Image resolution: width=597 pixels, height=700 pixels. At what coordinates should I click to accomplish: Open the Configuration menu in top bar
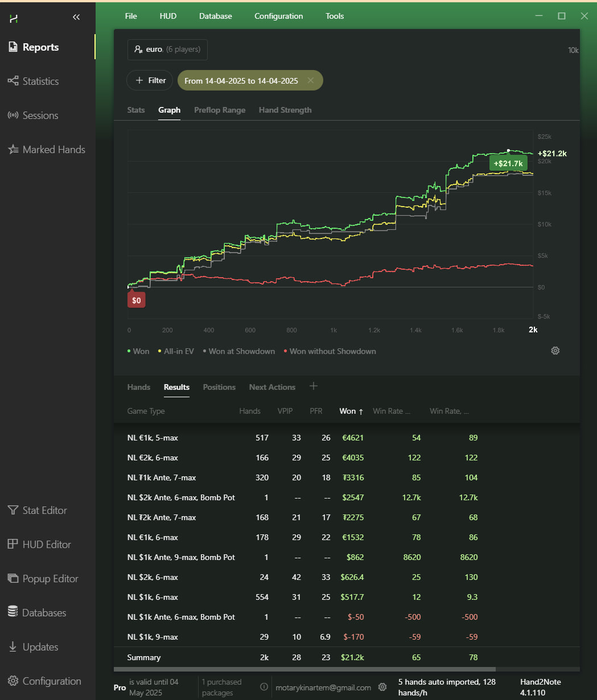(279, 16)
